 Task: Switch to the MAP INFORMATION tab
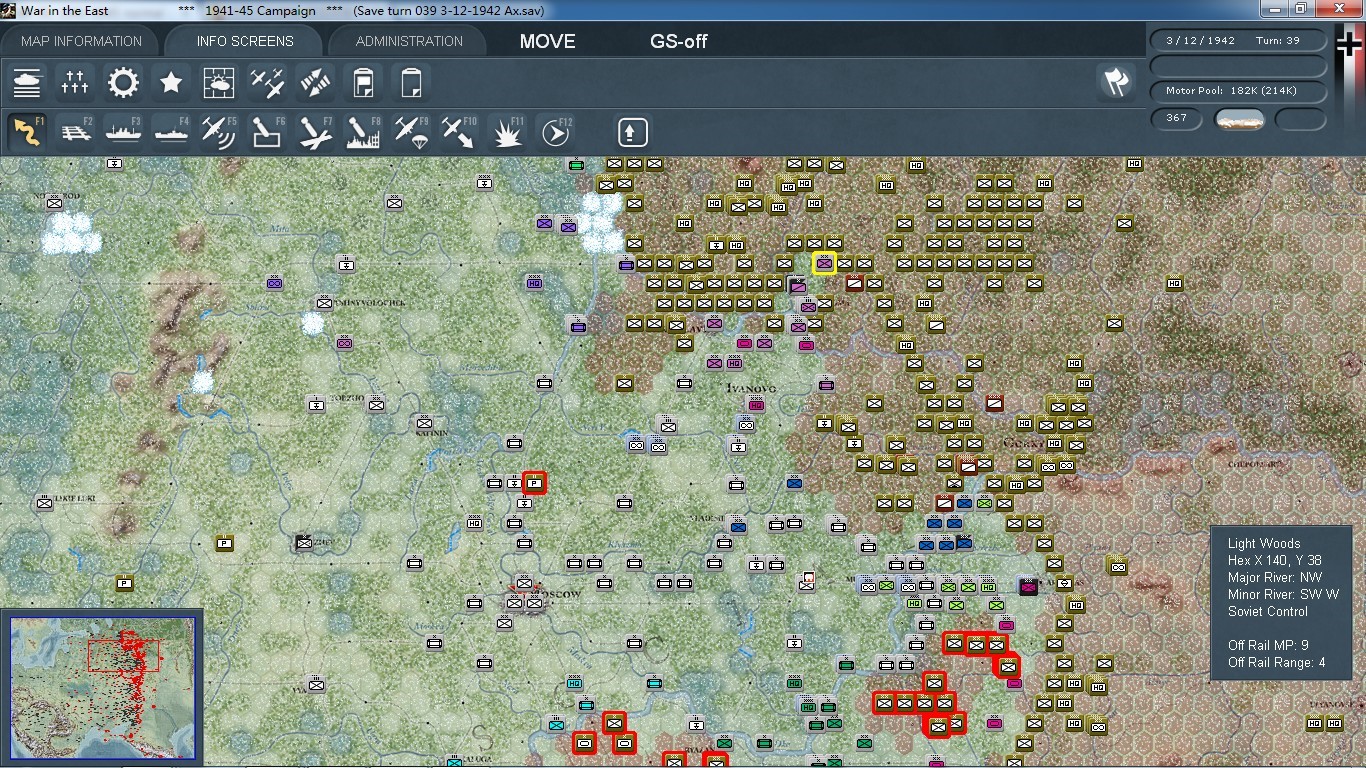[81, 41]
